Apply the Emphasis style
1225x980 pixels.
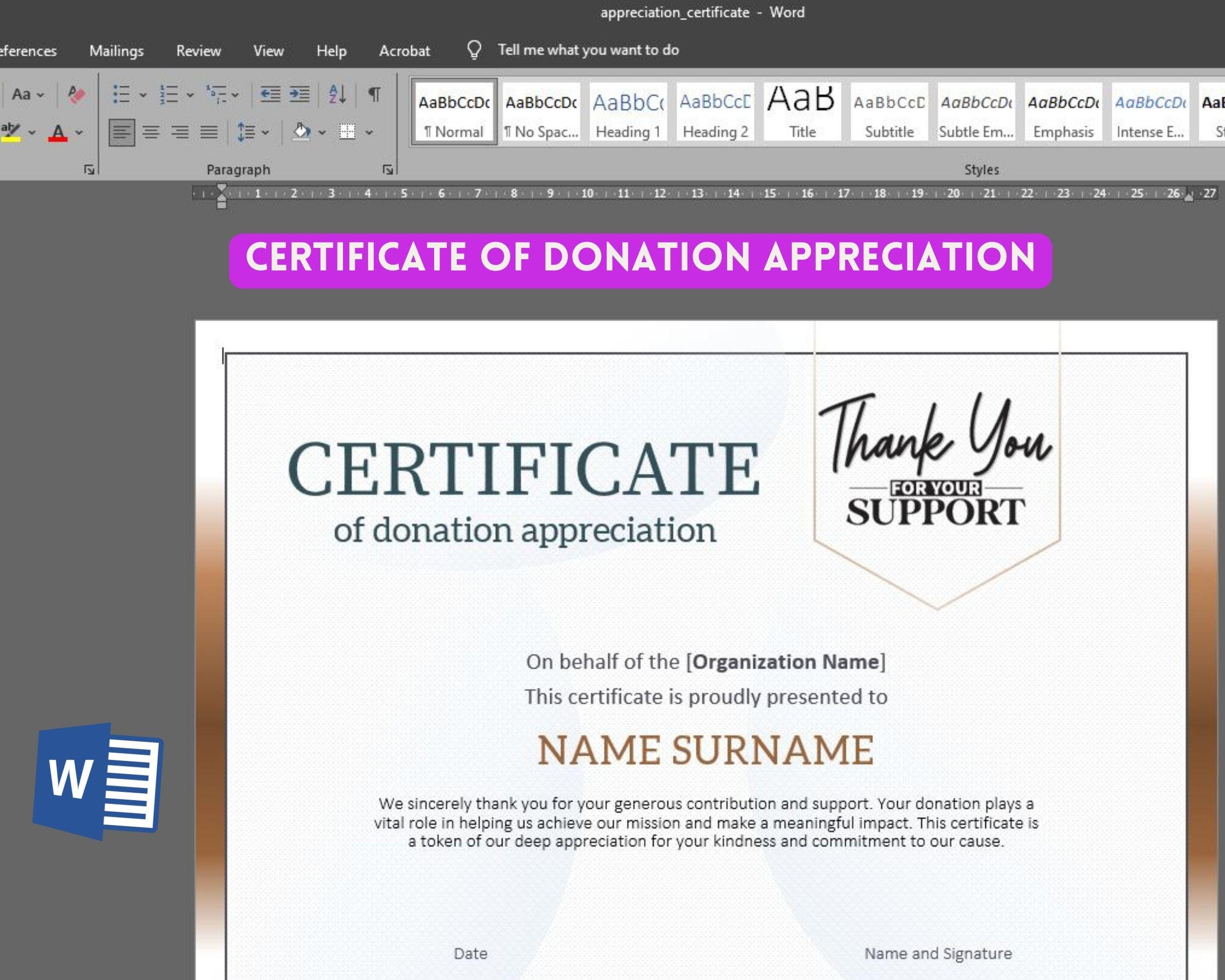(x=1063, y=112)
